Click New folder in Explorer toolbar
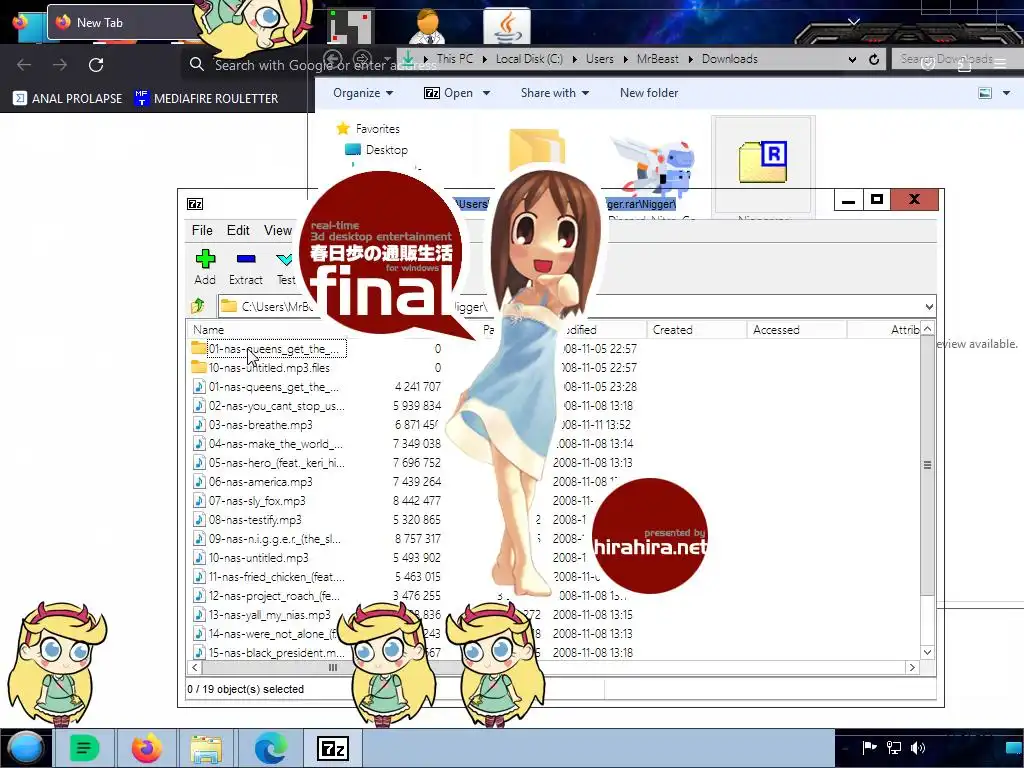 (648, 93)
